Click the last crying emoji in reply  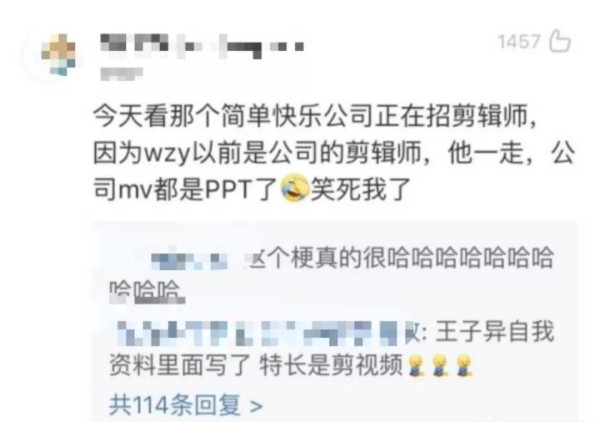[464, 365]
